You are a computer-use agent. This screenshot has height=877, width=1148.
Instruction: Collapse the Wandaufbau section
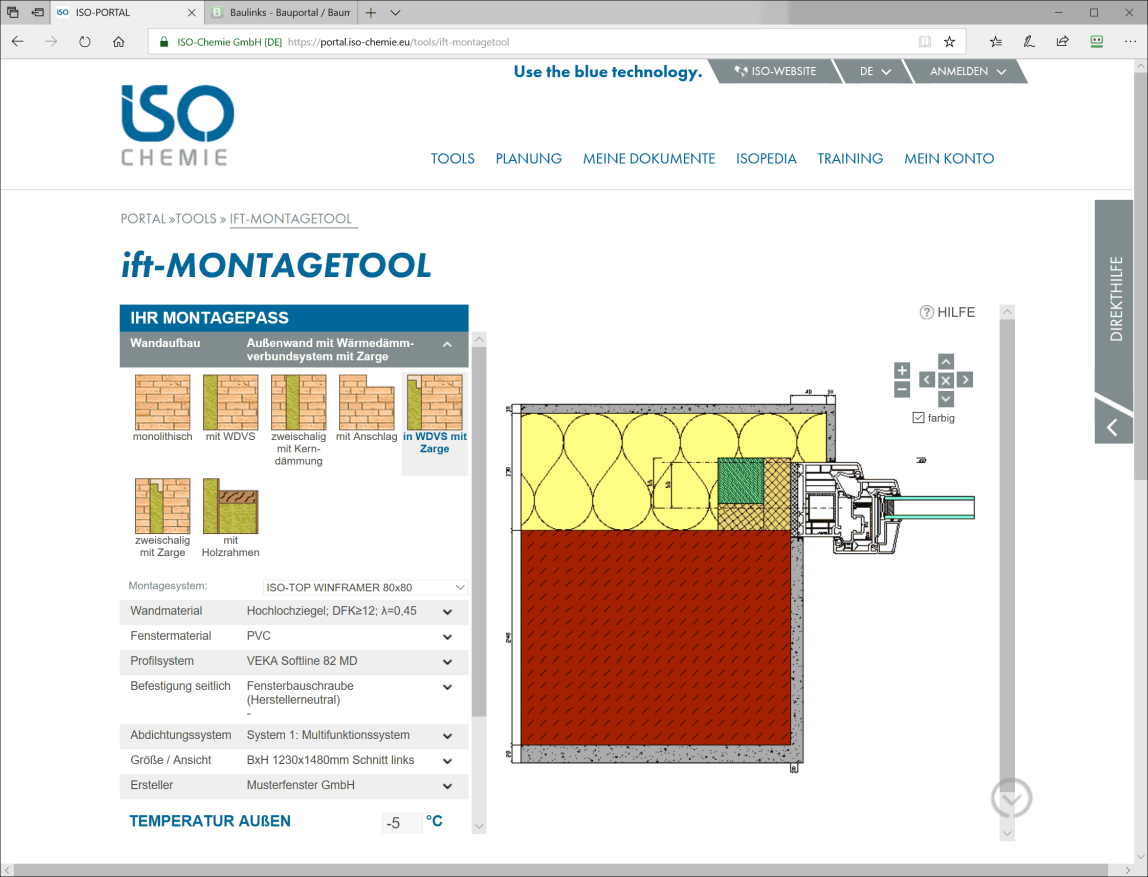[447, 344]
